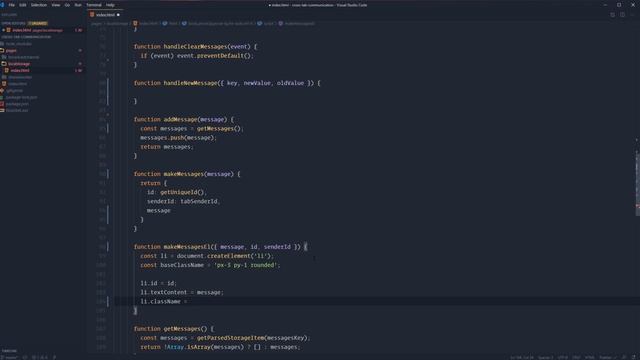
Task: Open the Help menu
Action: pyautogui.click(x=110, y=5)
